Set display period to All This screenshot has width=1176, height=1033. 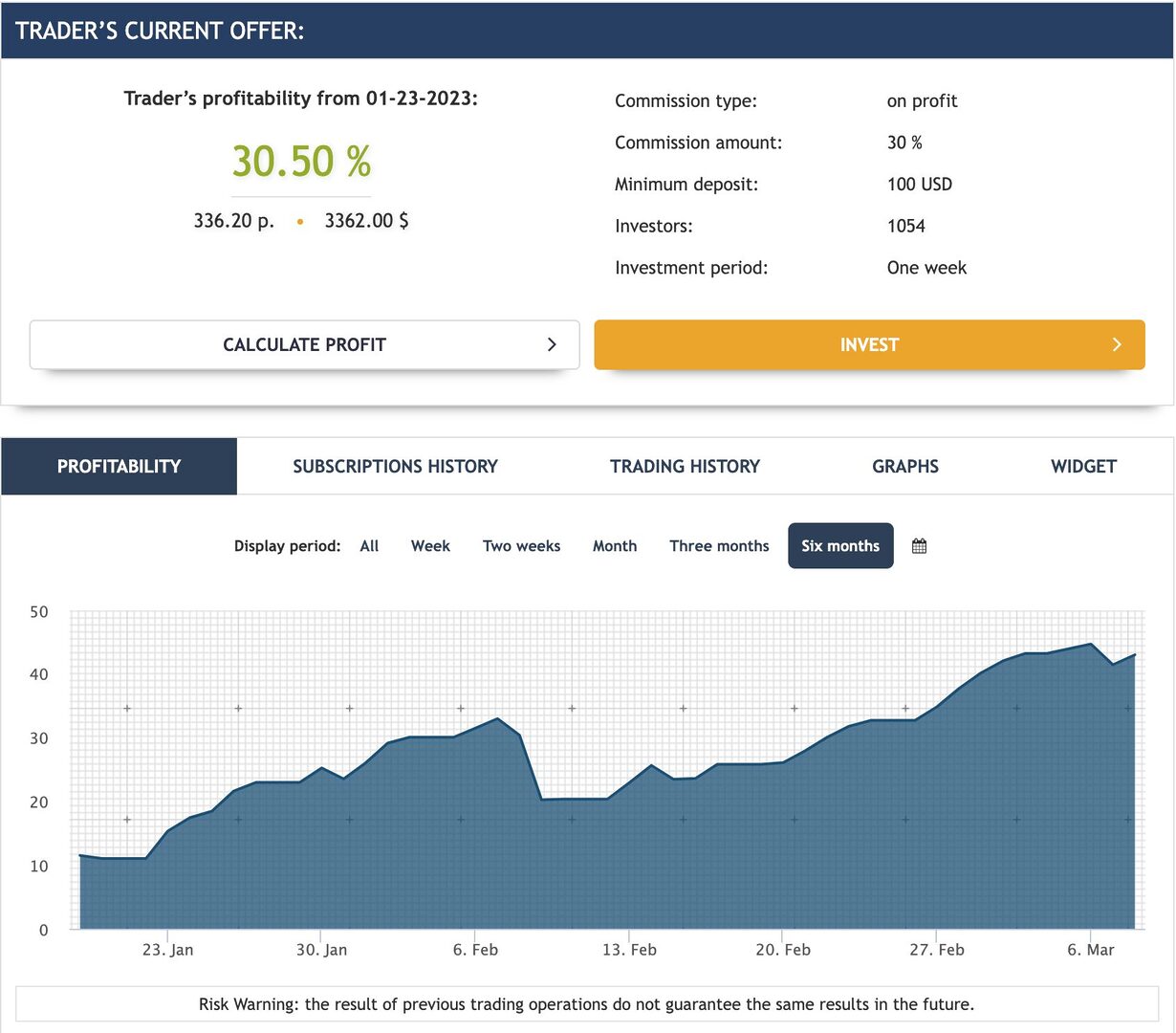pos(369,546)
